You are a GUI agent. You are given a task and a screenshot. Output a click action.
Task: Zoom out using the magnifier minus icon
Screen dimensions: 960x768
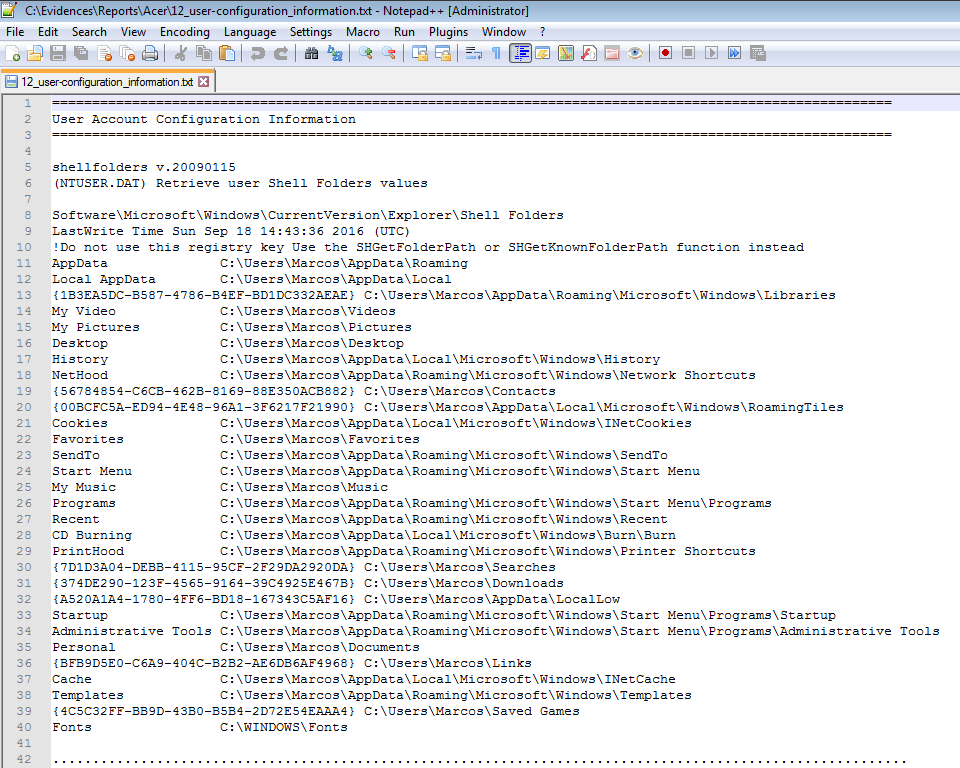pyautogui.click(x=389, y=53)
